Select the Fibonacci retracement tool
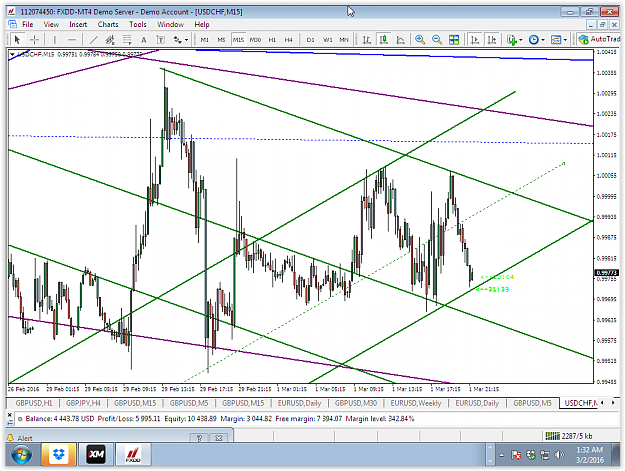625x471 pixels. click(x=127, y=39)
